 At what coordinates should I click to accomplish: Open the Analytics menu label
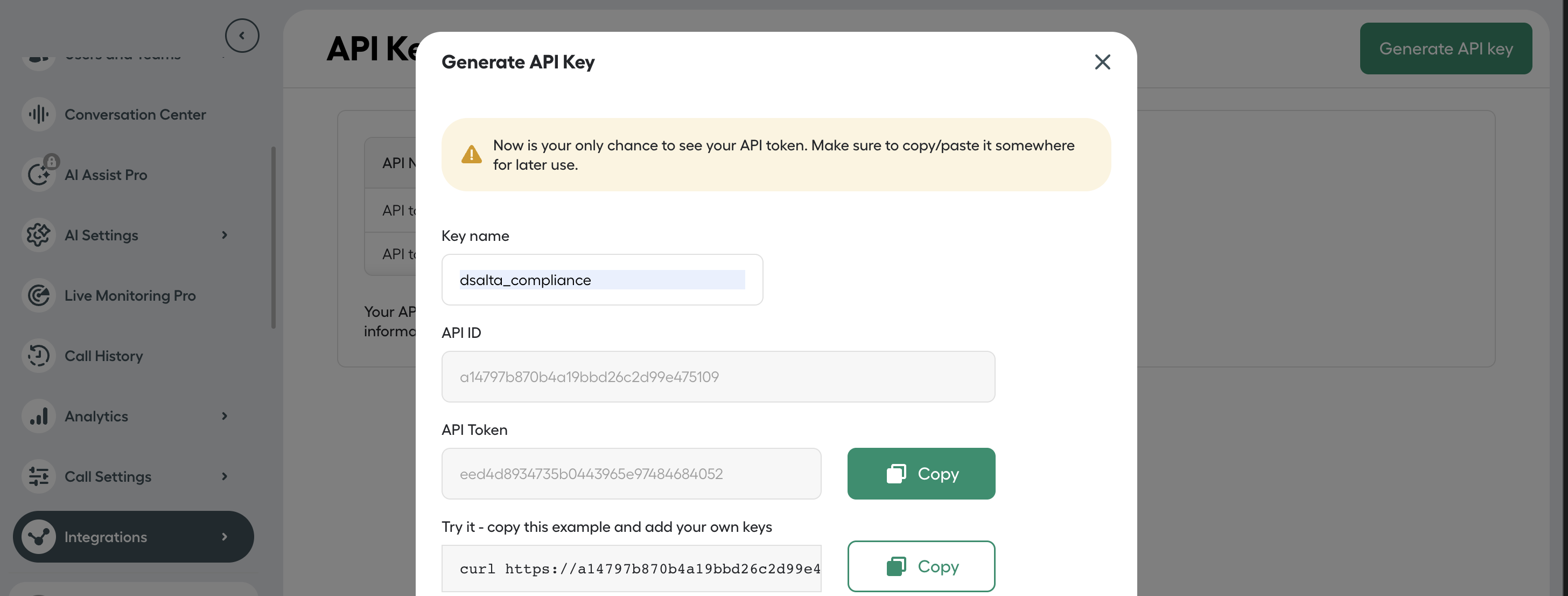pos(96,415)
